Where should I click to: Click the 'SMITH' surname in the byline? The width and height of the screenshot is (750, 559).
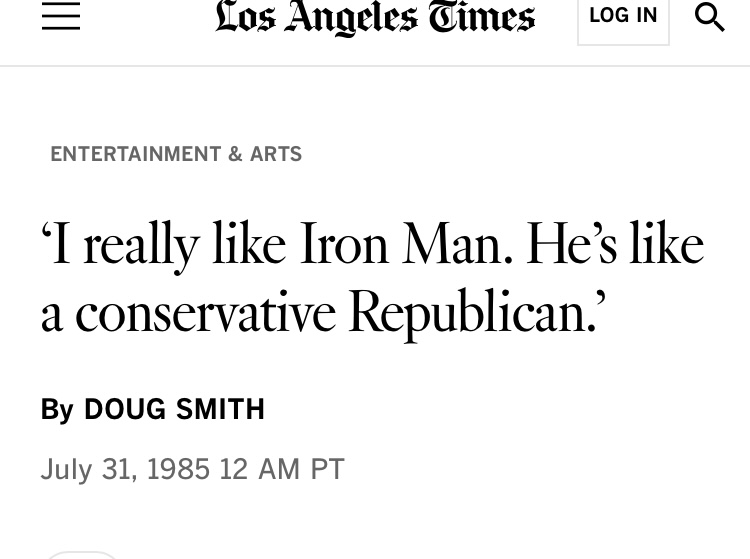[x=221, y=409]
